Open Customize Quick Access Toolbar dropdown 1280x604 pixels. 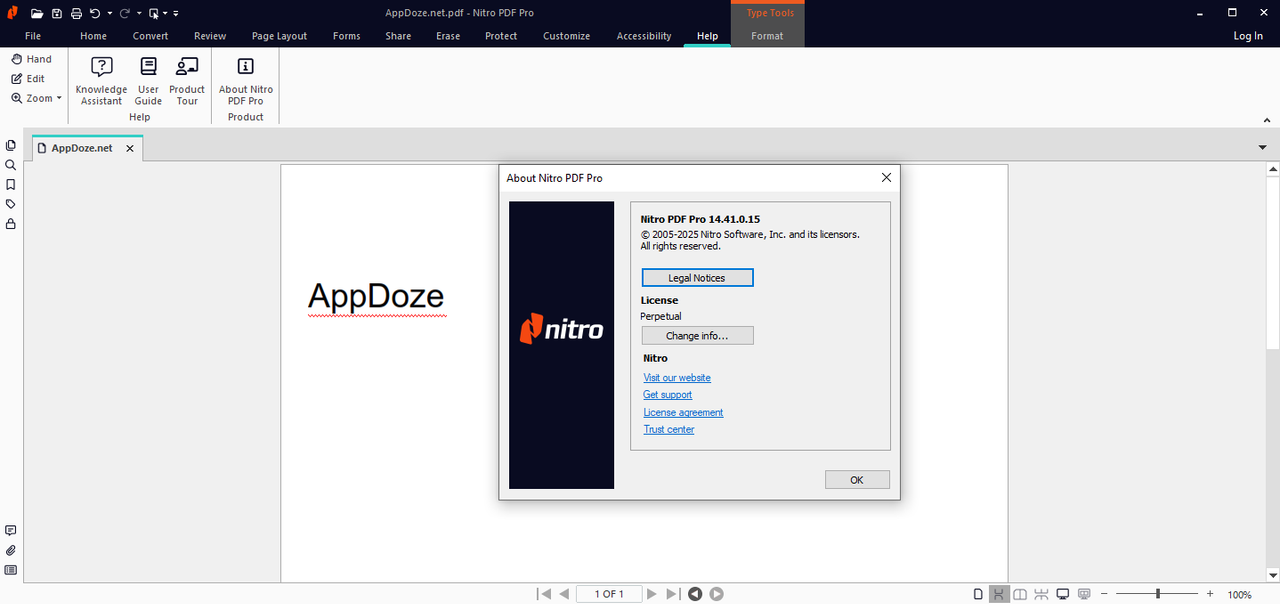(176, 14)
